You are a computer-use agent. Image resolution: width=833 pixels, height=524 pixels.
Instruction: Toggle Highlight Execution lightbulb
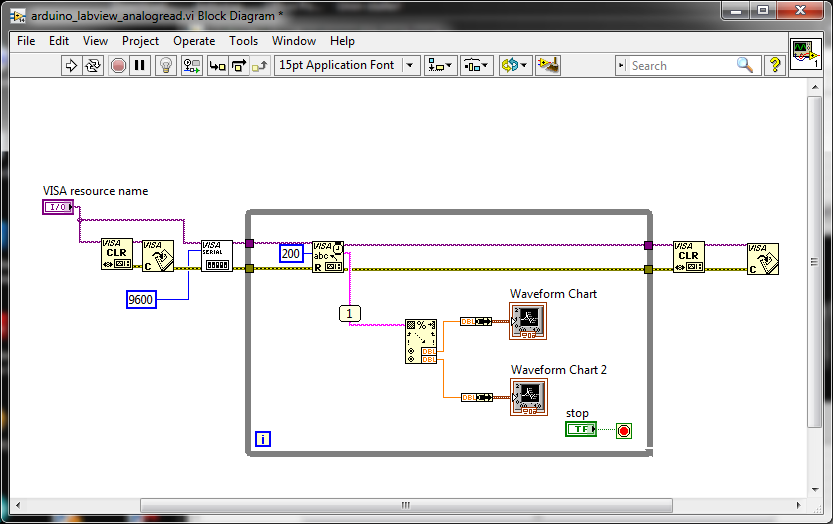pos(166,65)
